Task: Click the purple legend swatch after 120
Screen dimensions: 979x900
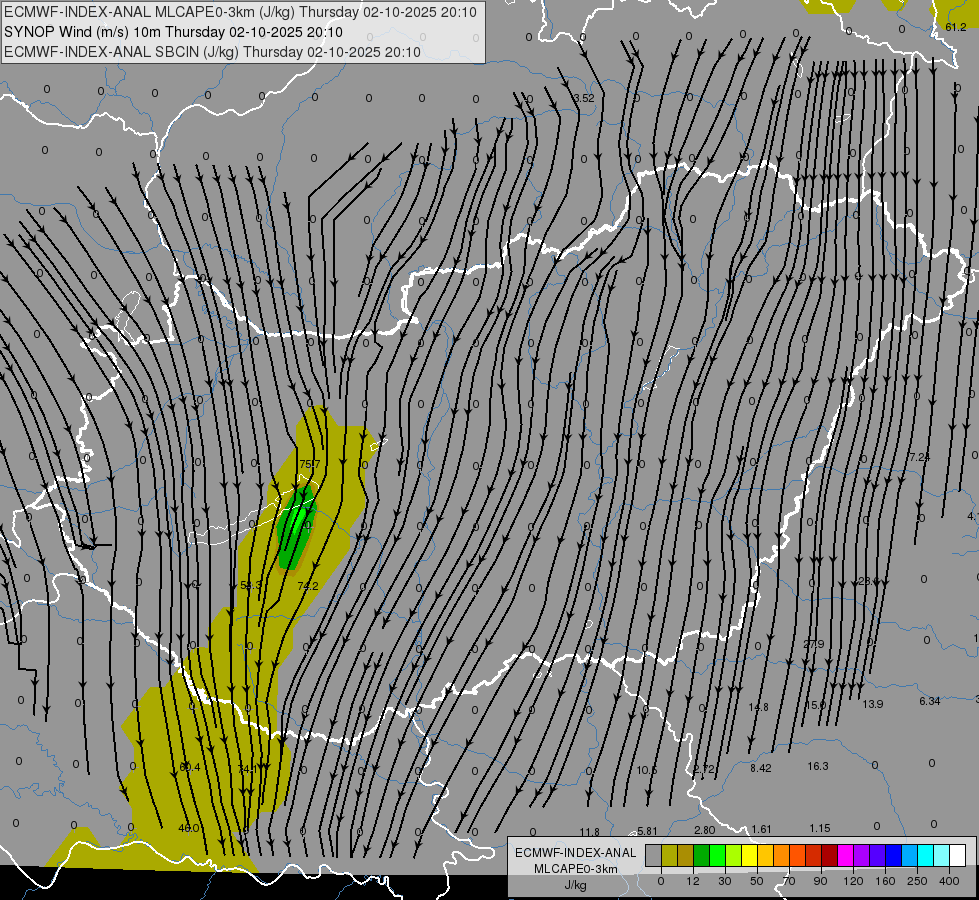Action: pos(862,855)
